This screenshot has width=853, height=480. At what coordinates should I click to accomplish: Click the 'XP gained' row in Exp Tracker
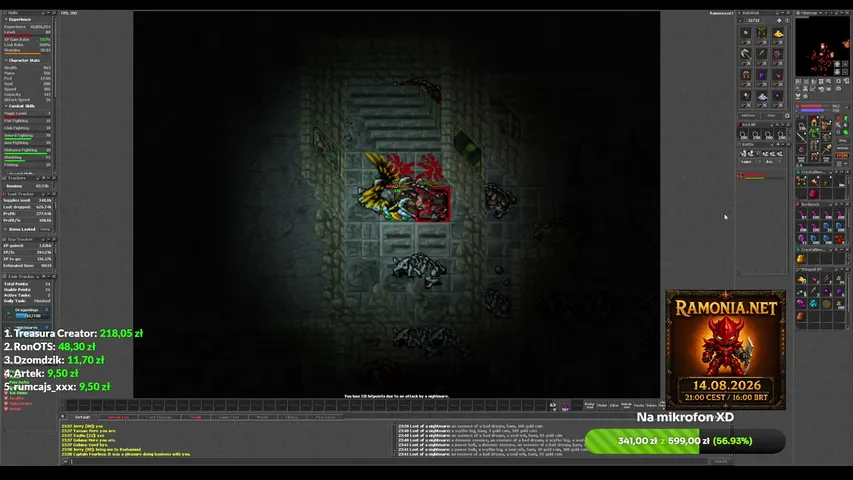tap(27, 245)
